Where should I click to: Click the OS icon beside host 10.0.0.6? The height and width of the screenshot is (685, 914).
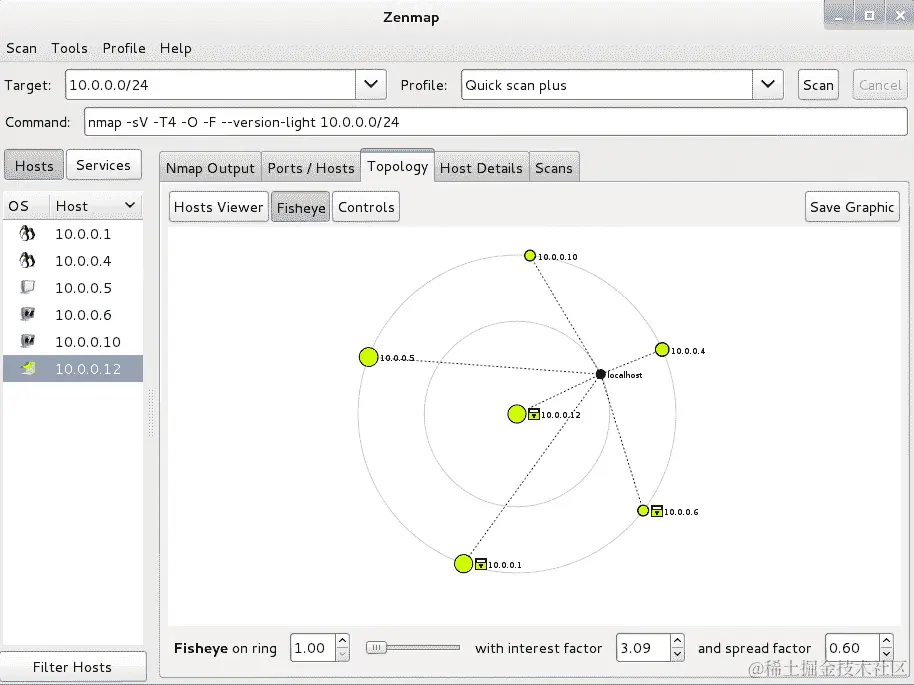click(27, 314)
